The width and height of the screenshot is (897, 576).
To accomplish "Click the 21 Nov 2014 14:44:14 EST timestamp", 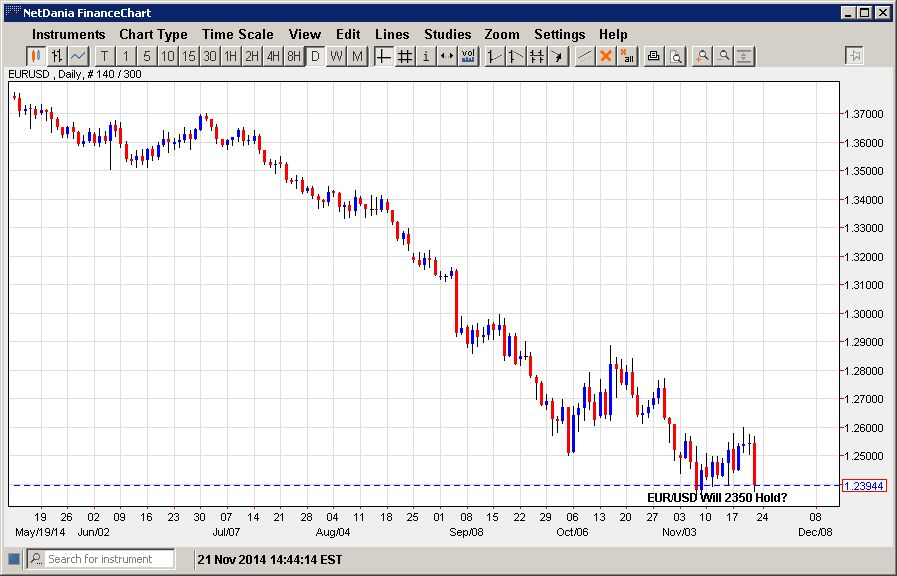I will click(270, 559).
